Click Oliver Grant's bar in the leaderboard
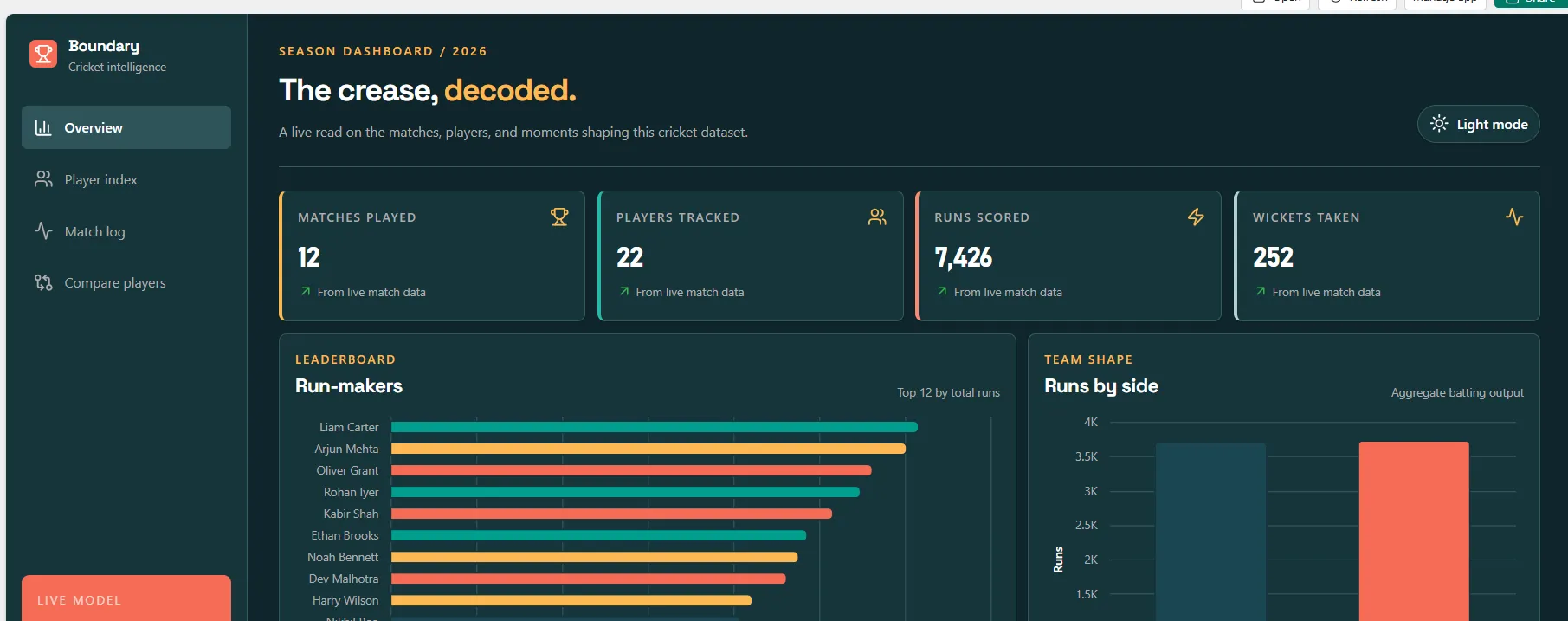This screenshot has width=1568, height=621. (x=631, y=470)
